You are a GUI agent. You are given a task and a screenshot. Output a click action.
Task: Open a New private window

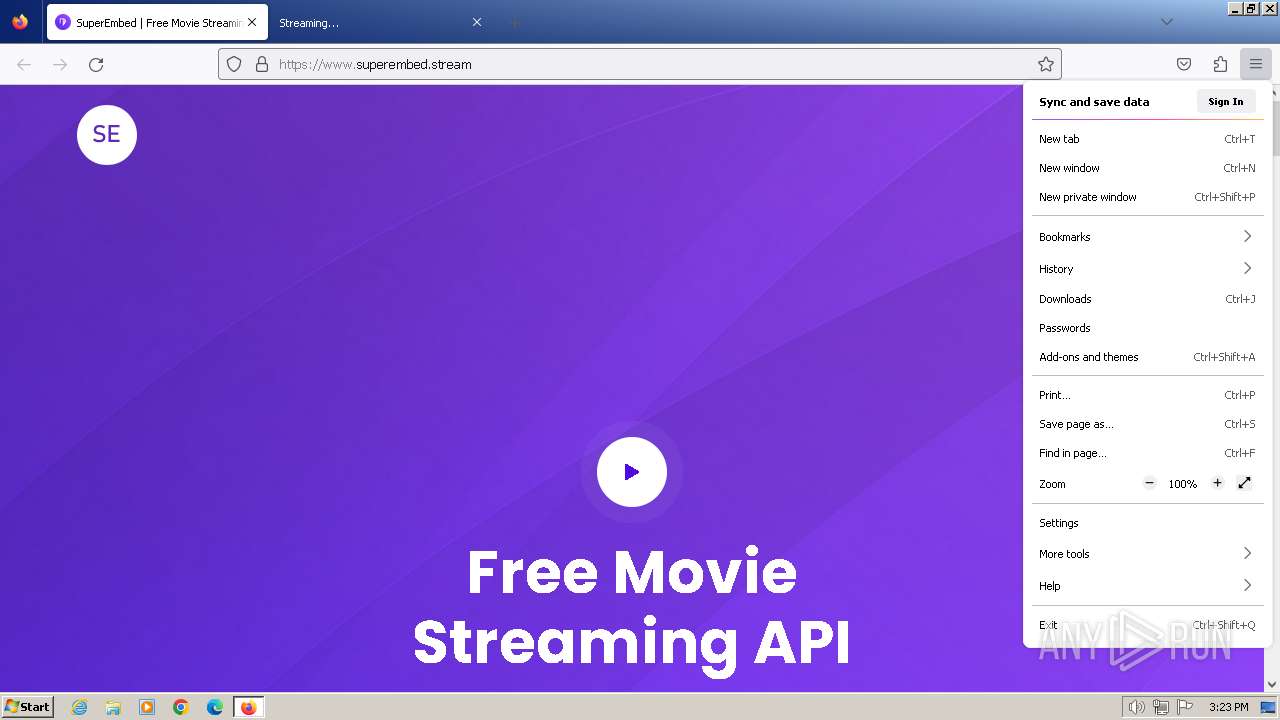click(x=1147, y=197)
